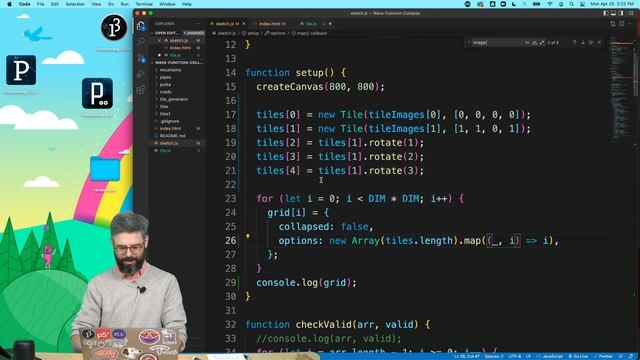This screenshot has height=360, width=640.
Task: Open .gitignore in the file tree
Action: tap(169, 121)
